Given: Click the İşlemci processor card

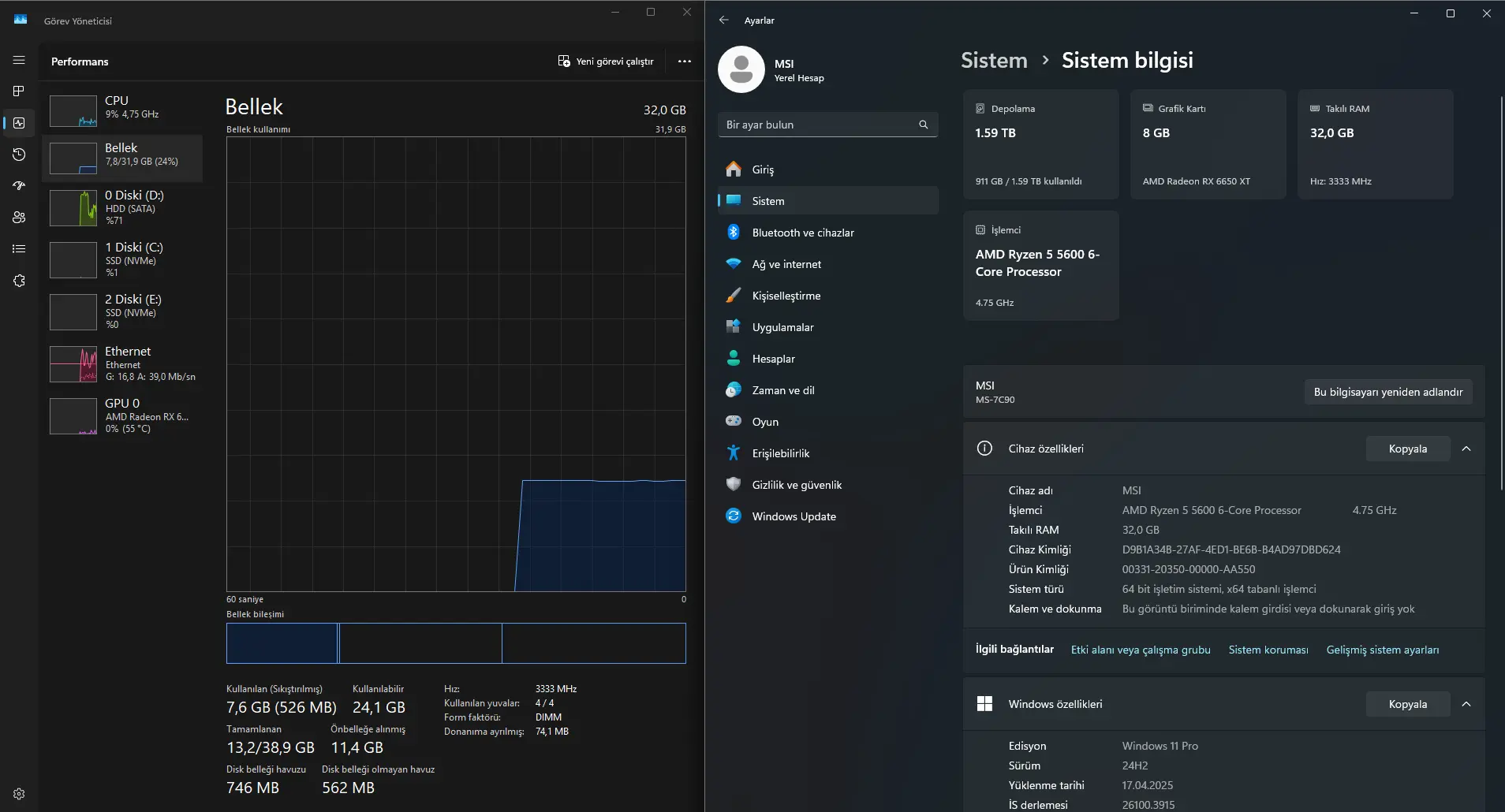Looking at the screenshot, I should (x=1041, y=266).
